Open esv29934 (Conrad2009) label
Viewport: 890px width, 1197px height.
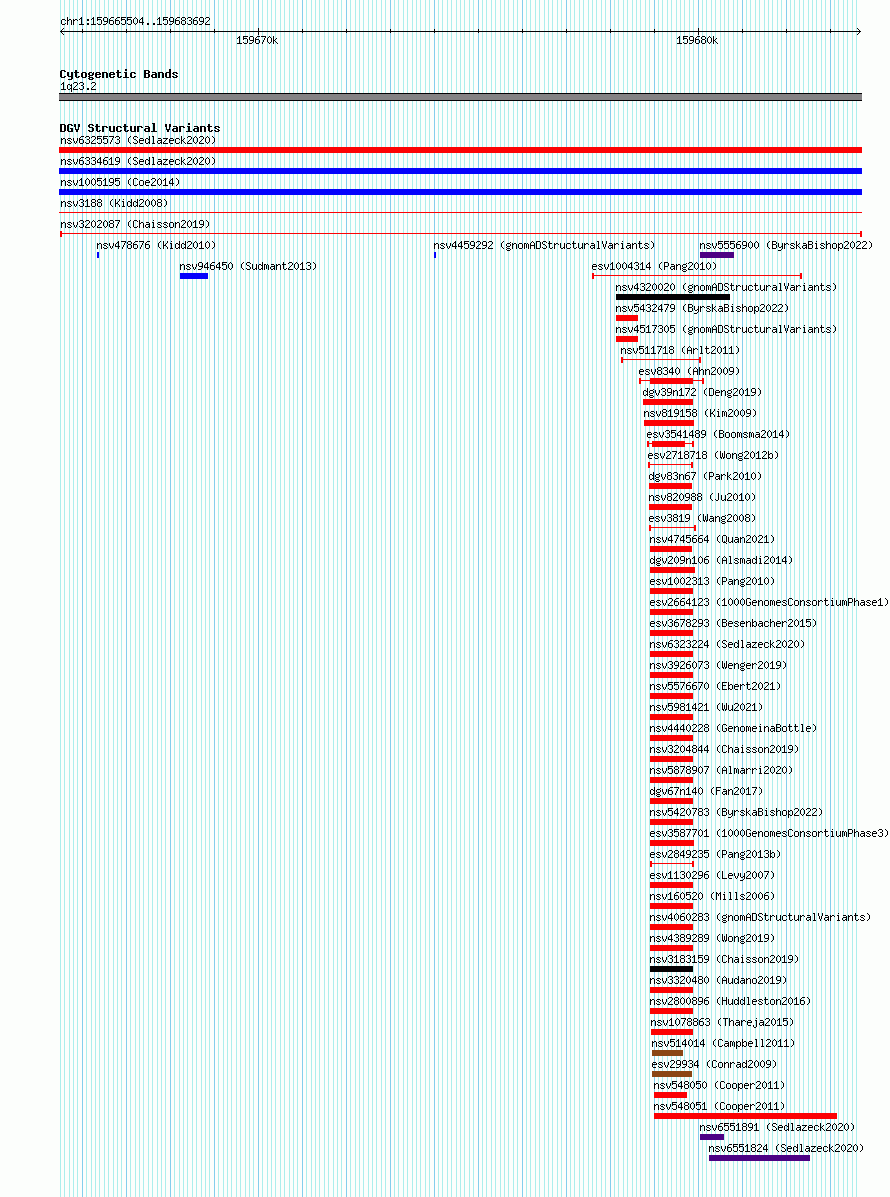714,1064
